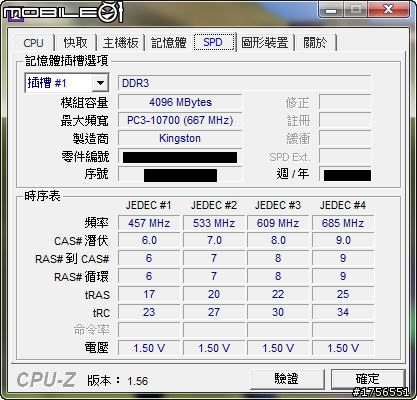Select the SPD tab

click(x=213, y=42)
